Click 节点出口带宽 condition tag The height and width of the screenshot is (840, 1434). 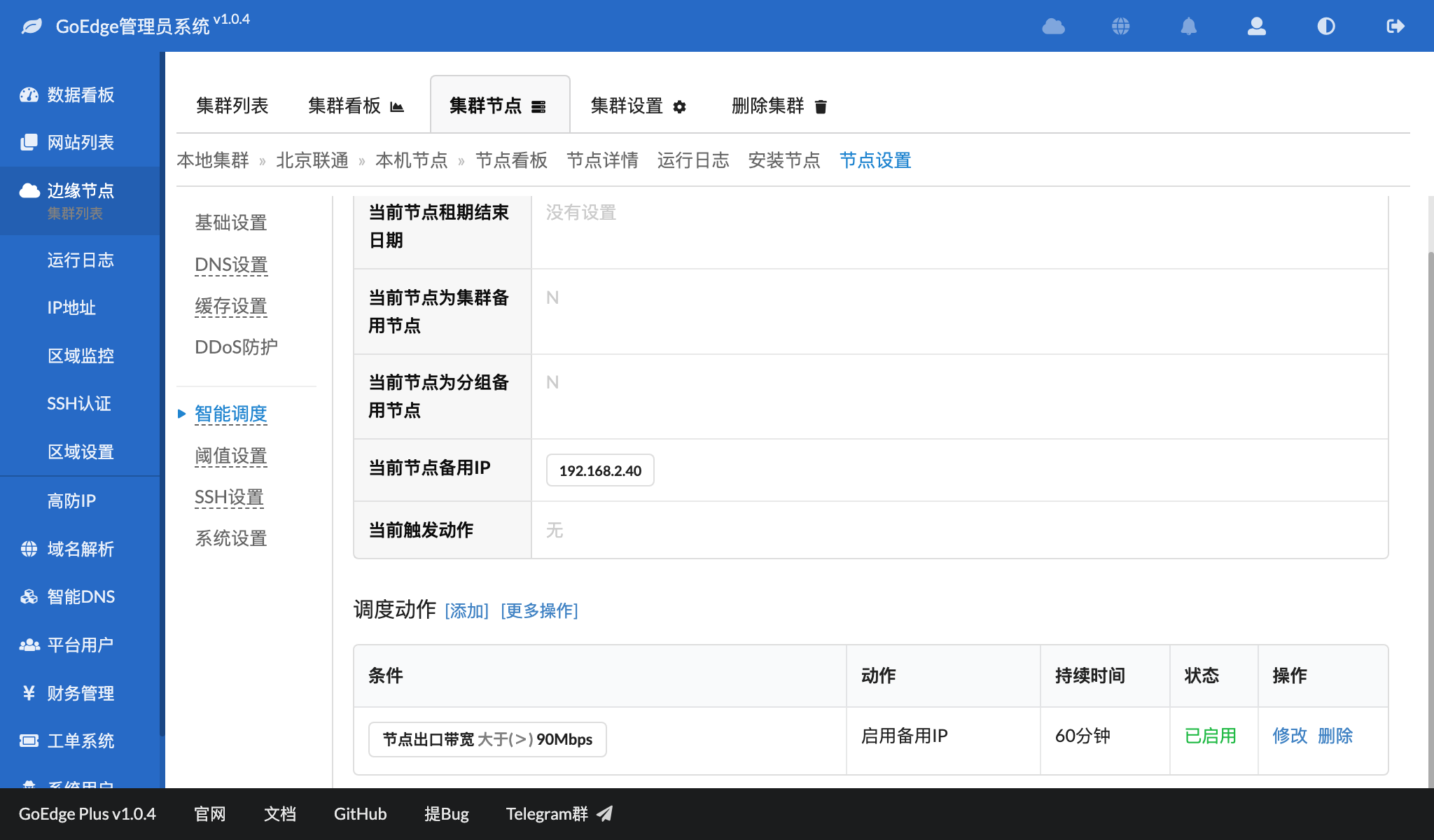click(x=487, y=740)
